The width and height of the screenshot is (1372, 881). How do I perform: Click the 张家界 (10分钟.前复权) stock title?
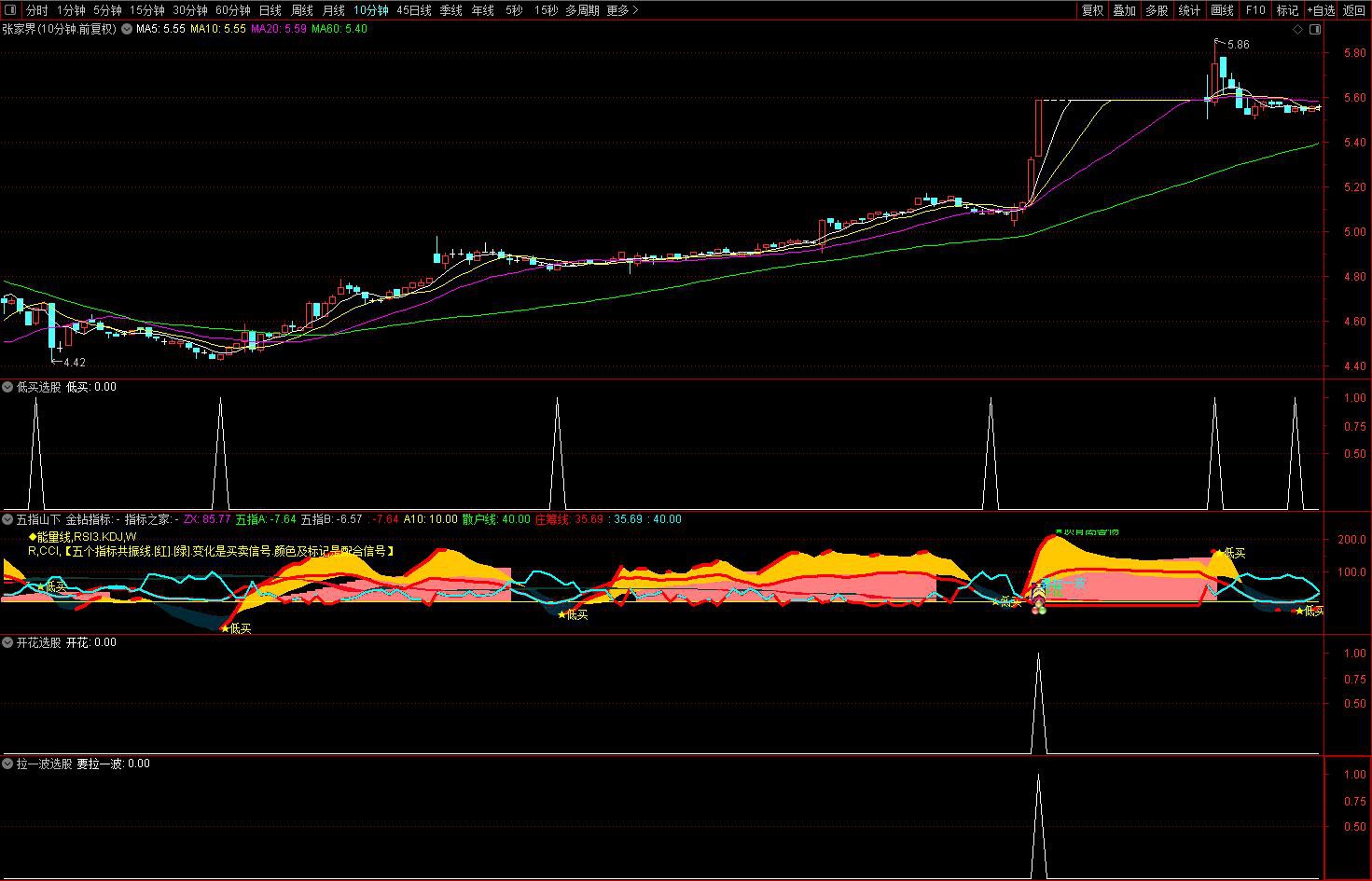pyautogui.click(x=59, y=29)
